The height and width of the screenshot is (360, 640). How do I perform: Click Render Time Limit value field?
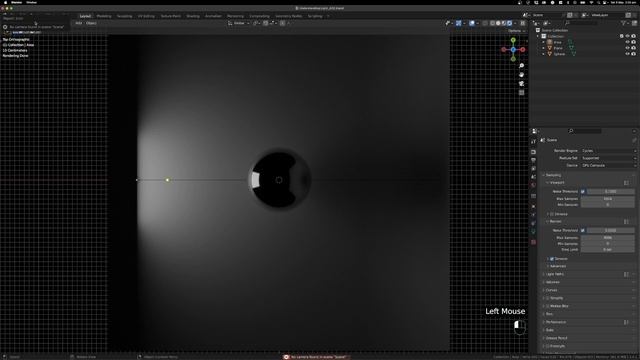point(608,249)
